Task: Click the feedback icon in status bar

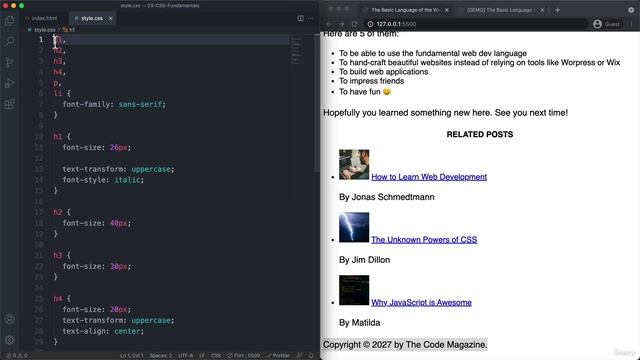Action: click(x=299, y=356)
